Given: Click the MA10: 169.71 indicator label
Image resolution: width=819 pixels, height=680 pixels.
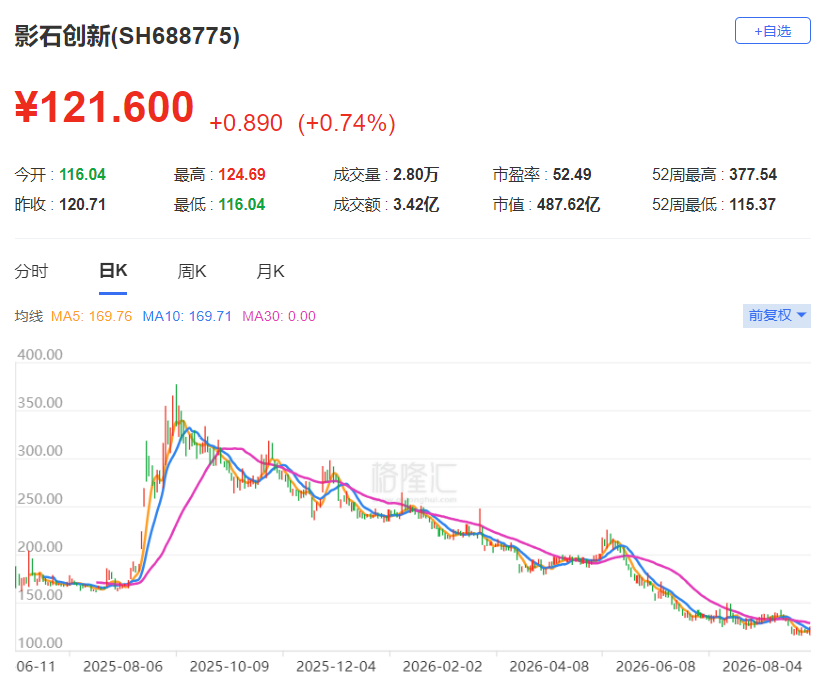Looking at the screenshot, I should tap(187, 316).
